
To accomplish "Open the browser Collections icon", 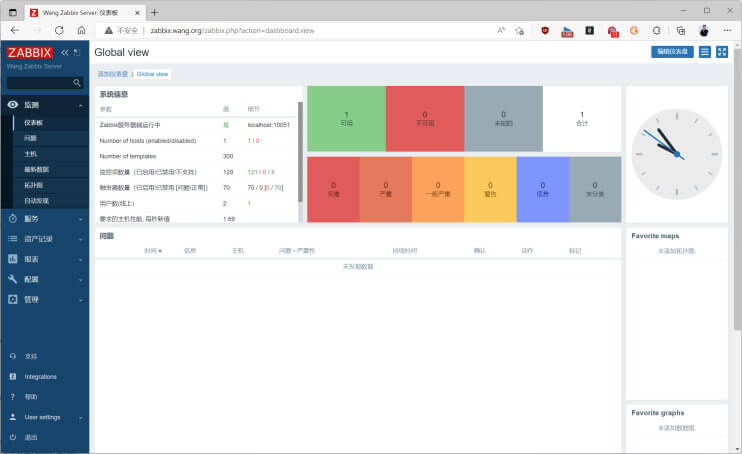I will point(680,31).
